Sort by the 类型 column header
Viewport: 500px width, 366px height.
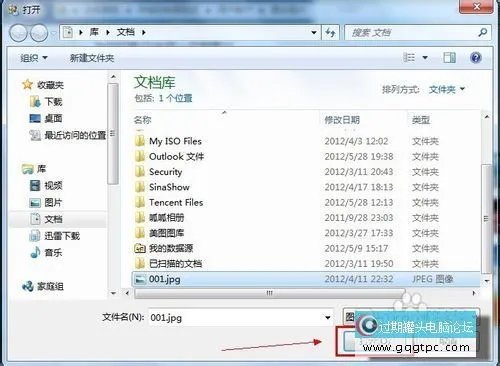[x=421, y=120]
